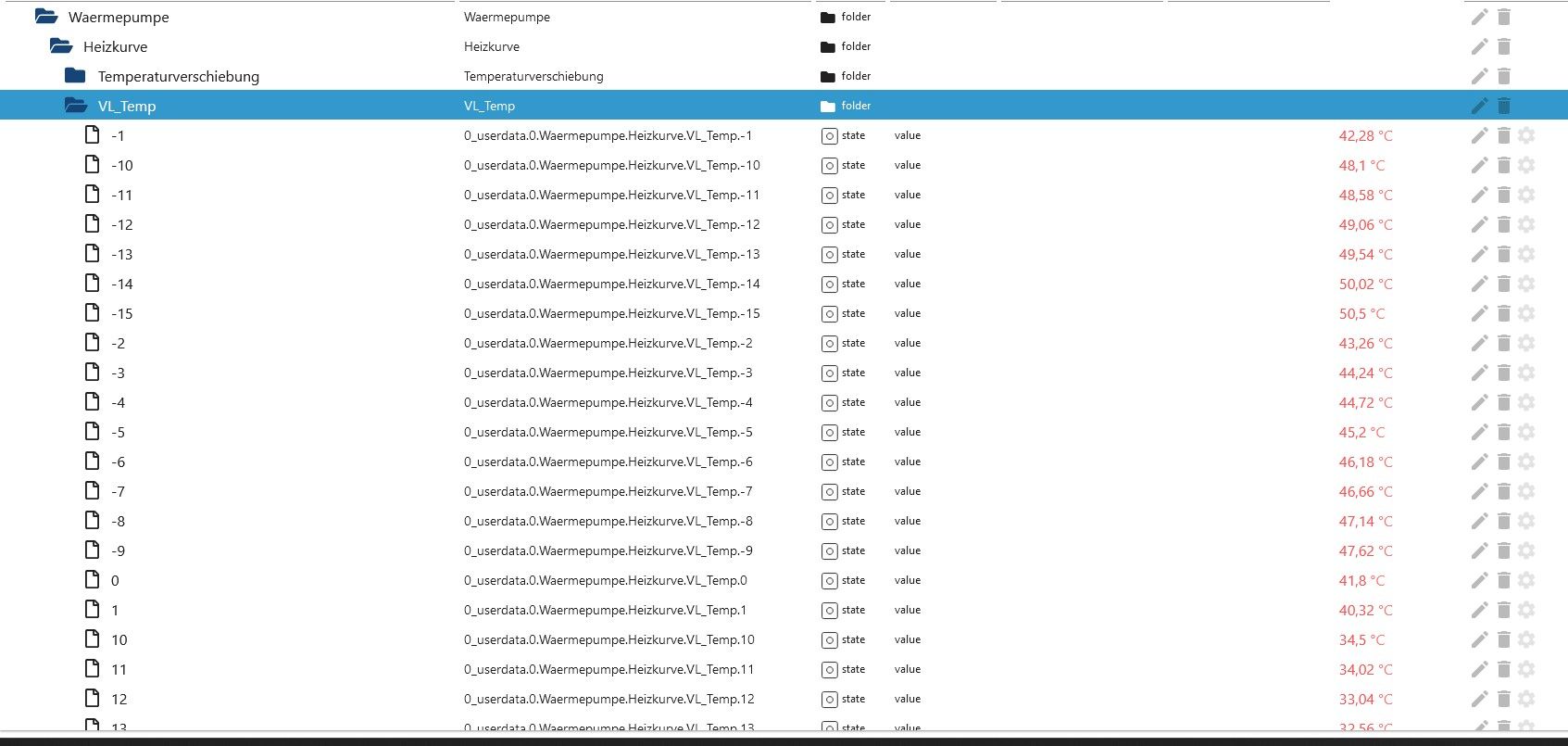Click ID 0_userdata.0.Waermepumpe.Heizkurve.VL_Temp.11
The image size is (1568, 746).
609,669
